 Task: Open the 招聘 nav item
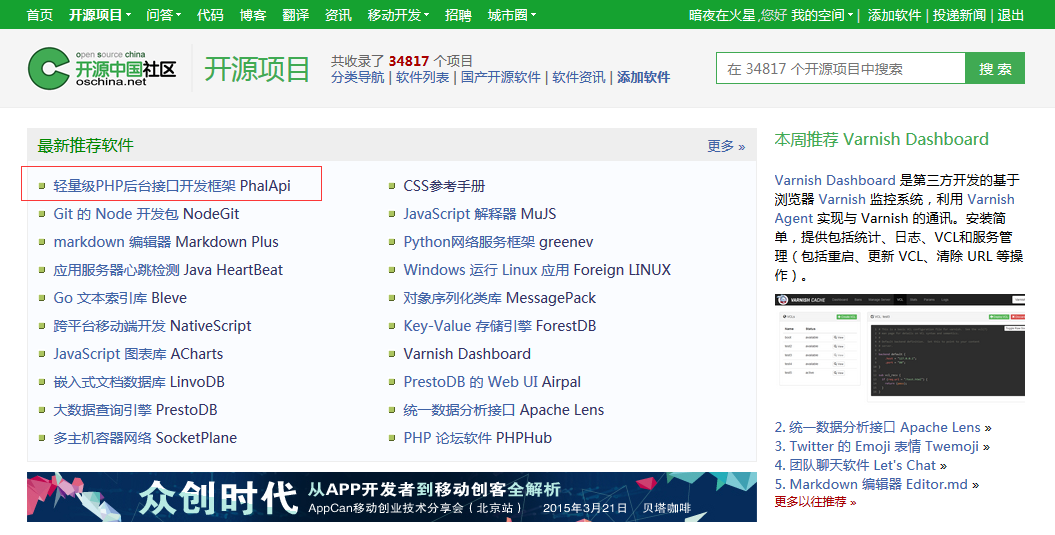tap(458, 15)
